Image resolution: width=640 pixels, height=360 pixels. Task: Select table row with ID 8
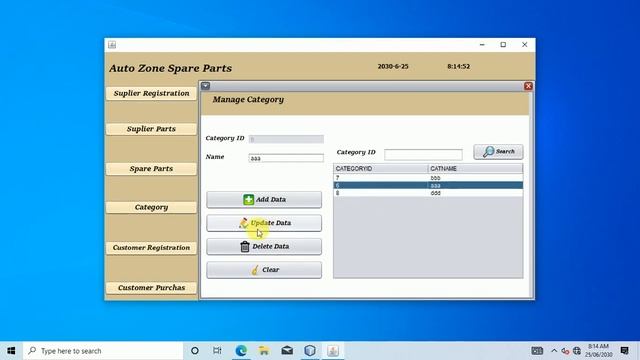(428, 193)
